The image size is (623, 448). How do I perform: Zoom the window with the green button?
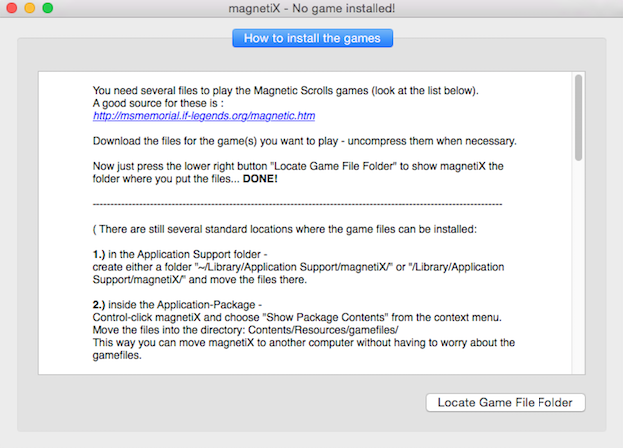point(48,8)
